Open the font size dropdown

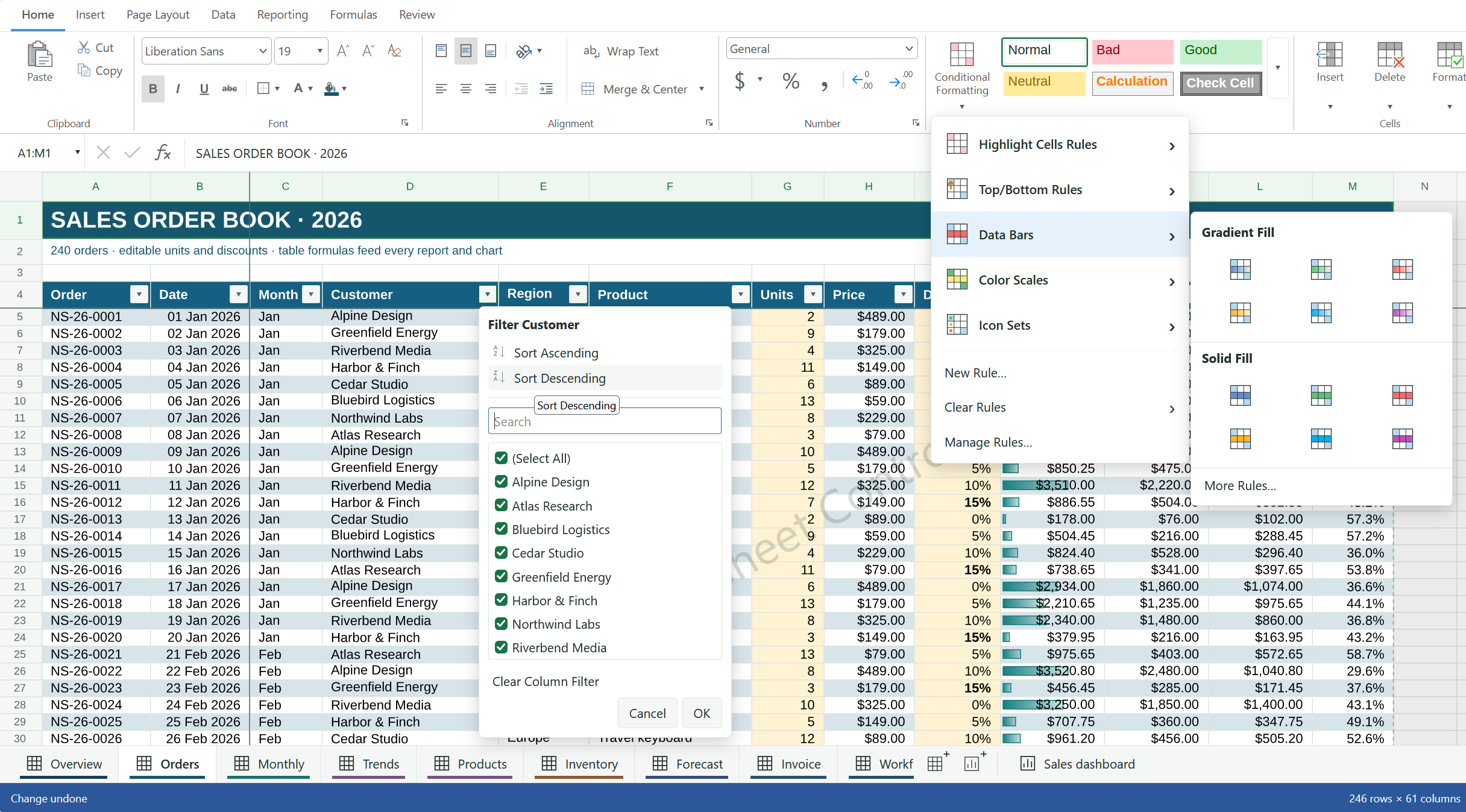[319, 51]
